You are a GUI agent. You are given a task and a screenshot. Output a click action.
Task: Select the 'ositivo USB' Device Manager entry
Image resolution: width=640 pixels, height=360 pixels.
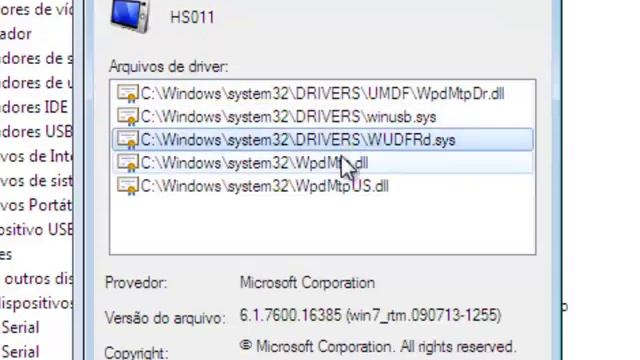(36, 230)
